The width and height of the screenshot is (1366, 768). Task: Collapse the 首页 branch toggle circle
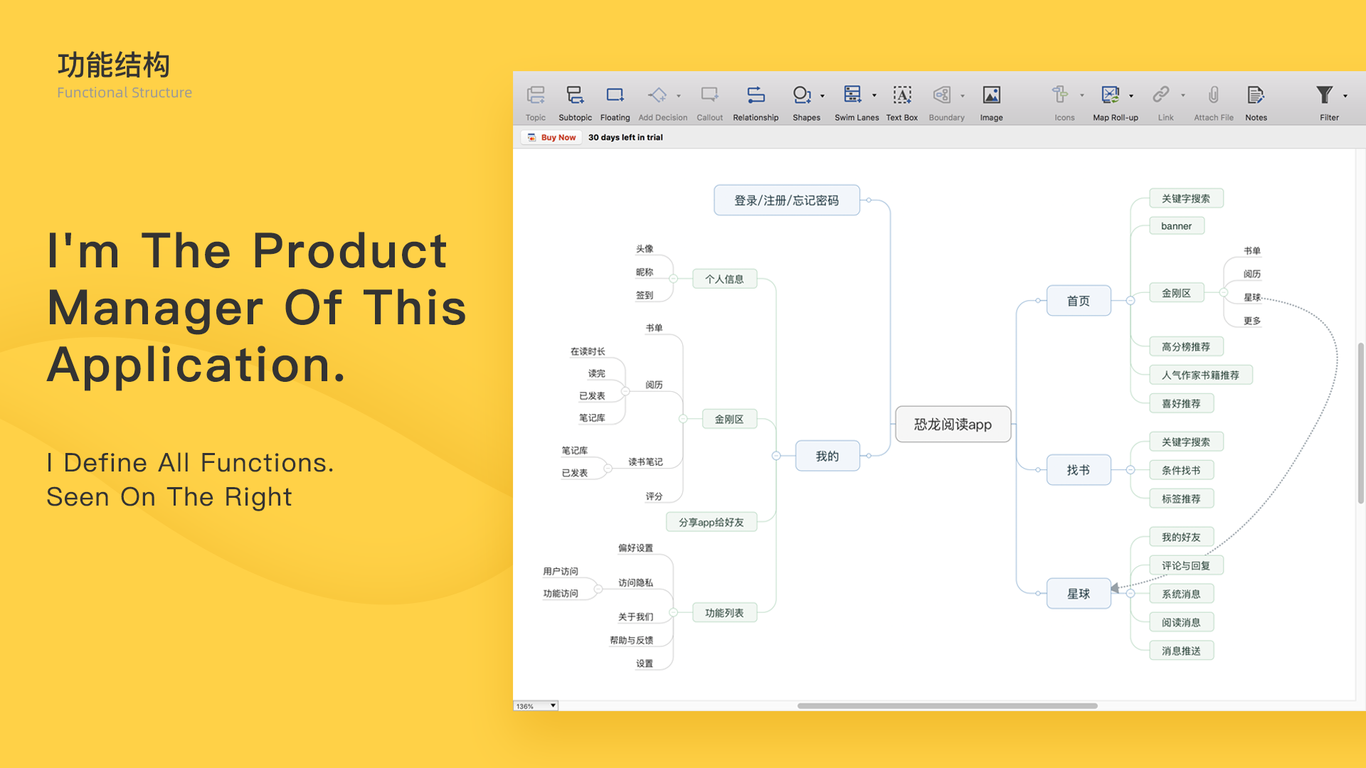[x=1130, y=300]
